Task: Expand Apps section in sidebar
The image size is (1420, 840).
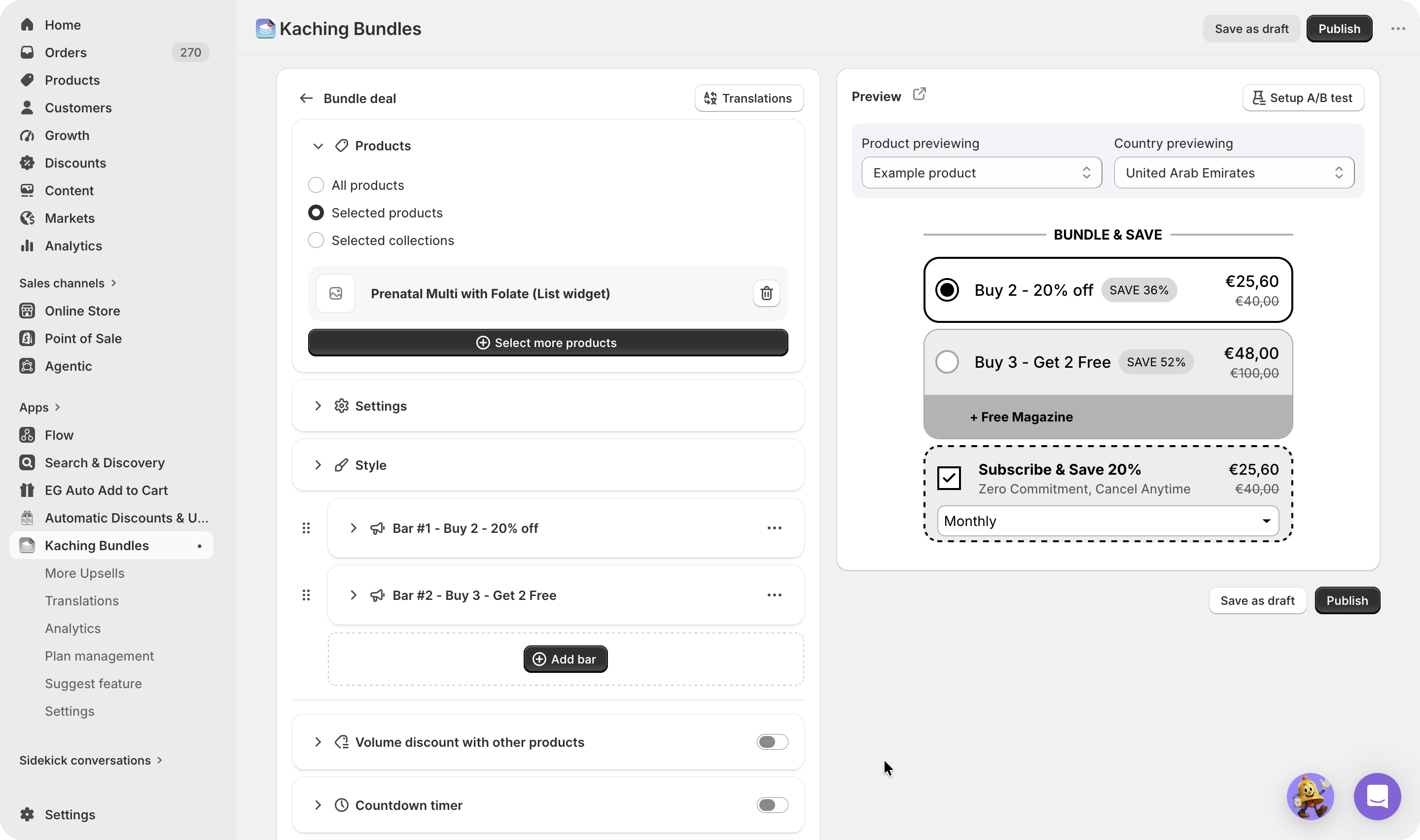Action: click(39, 408)
